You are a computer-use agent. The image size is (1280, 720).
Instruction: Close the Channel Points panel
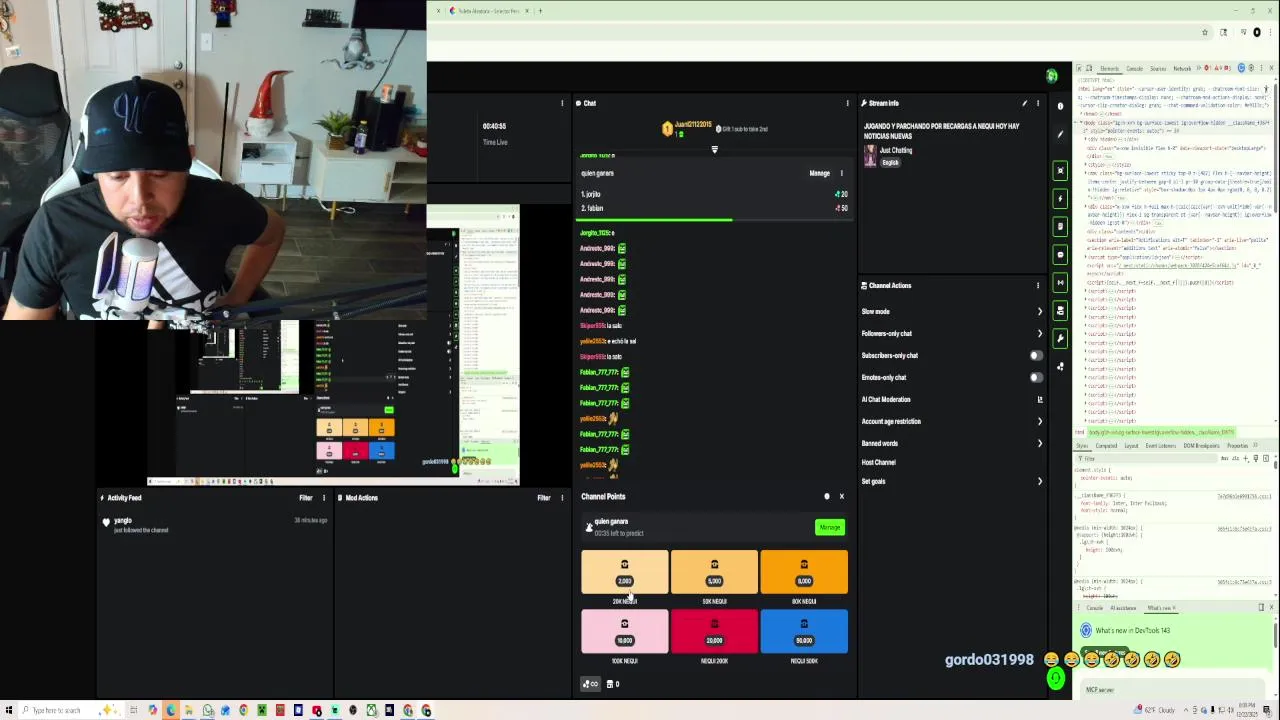click(841, 496)
